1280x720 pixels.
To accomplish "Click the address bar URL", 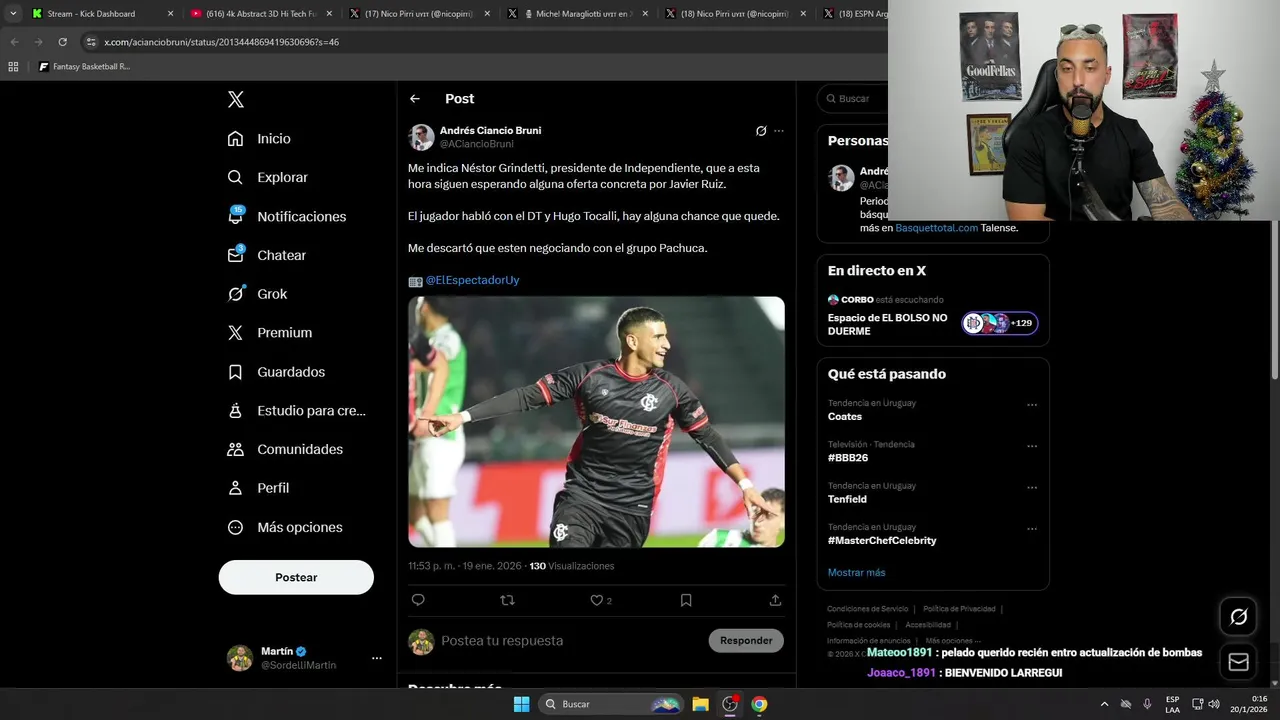I will [222, 42].
